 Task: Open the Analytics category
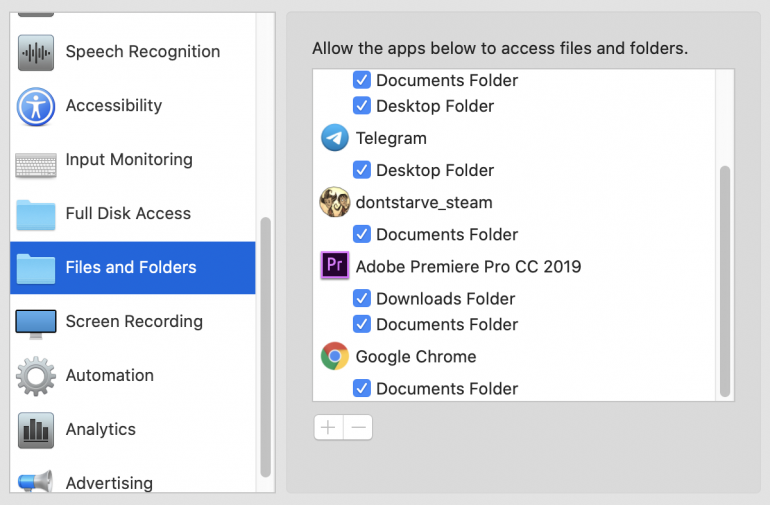point(133,430)
